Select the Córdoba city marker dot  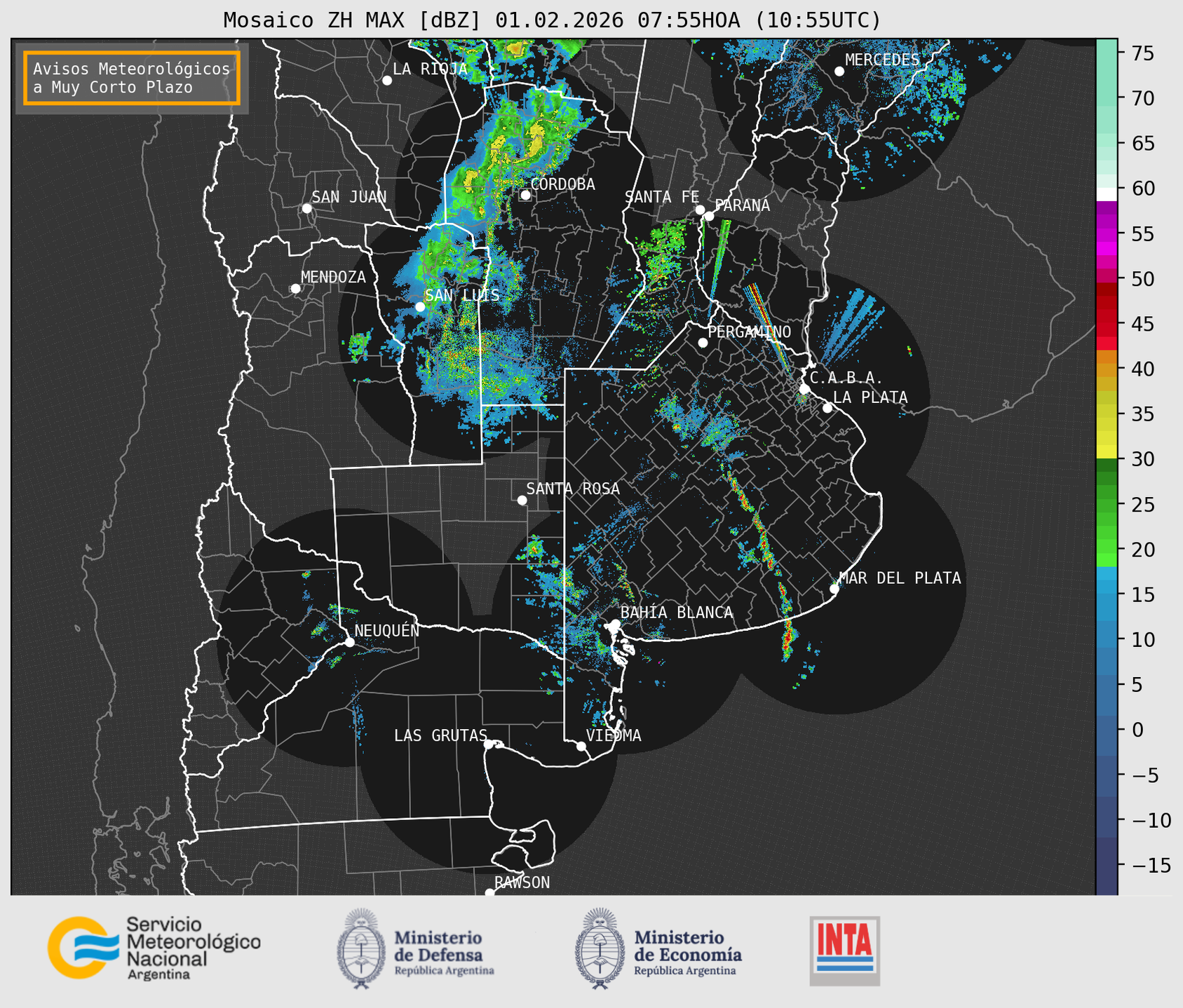(x=525, y=195)
